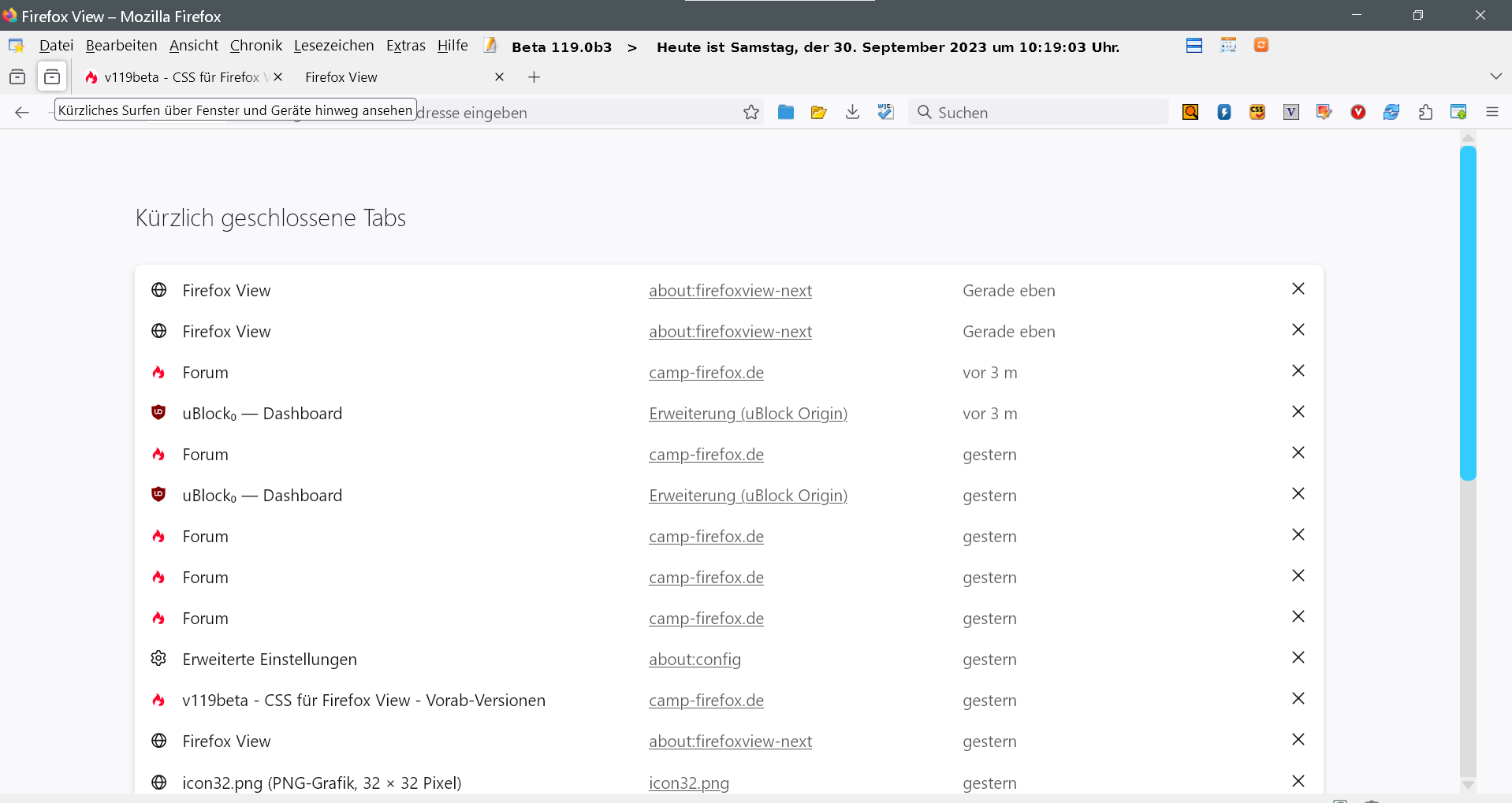The width and height of the screenshot is (1512, 803).
Task: Click the 'Beta 119.0b3' version text
Action: [561, 47]
